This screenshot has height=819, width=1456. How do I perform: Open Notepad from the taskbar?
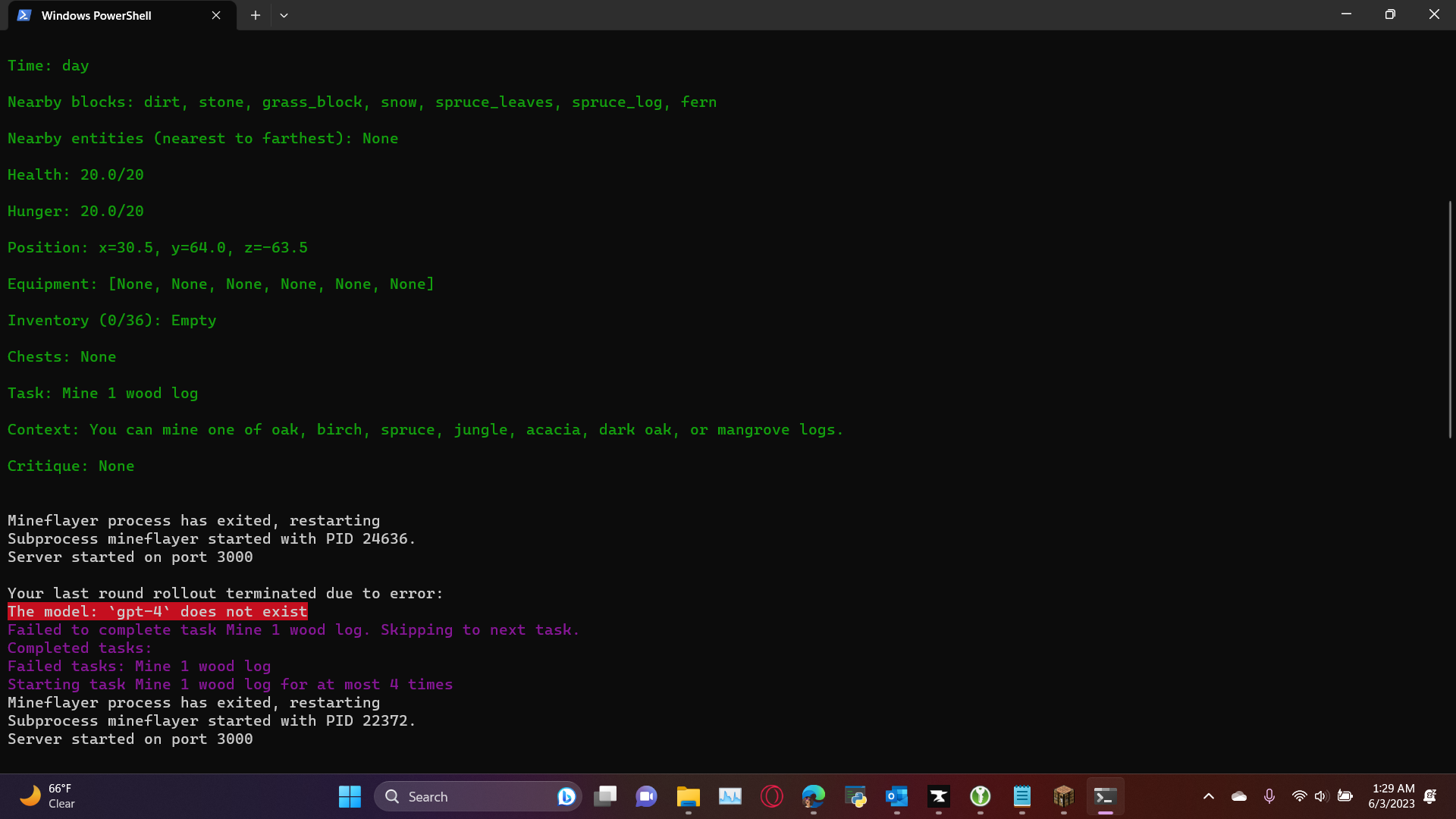1021,797
